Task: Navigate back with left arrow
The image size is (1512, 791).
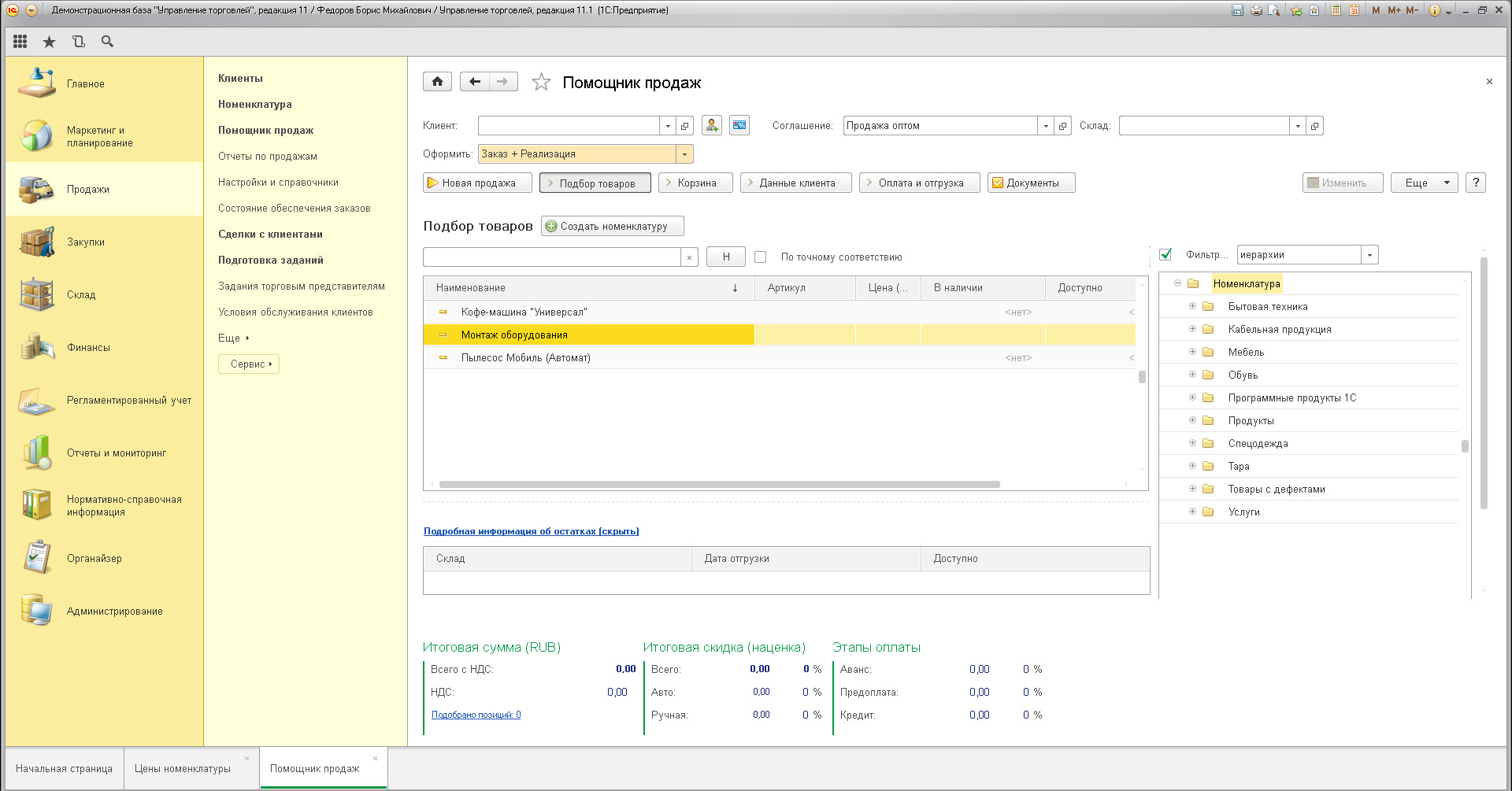Action: point(475,82)
